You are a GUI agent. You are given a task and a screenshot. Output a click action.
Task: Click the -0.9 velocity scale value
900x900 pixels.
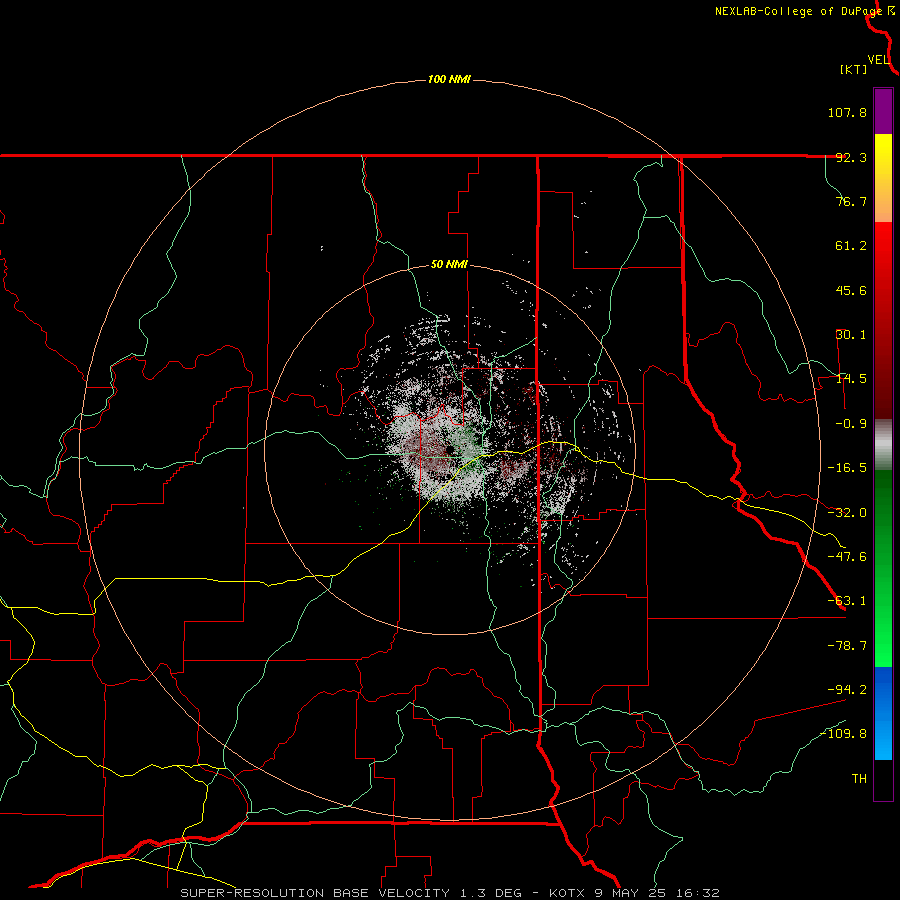pos(851,424)
